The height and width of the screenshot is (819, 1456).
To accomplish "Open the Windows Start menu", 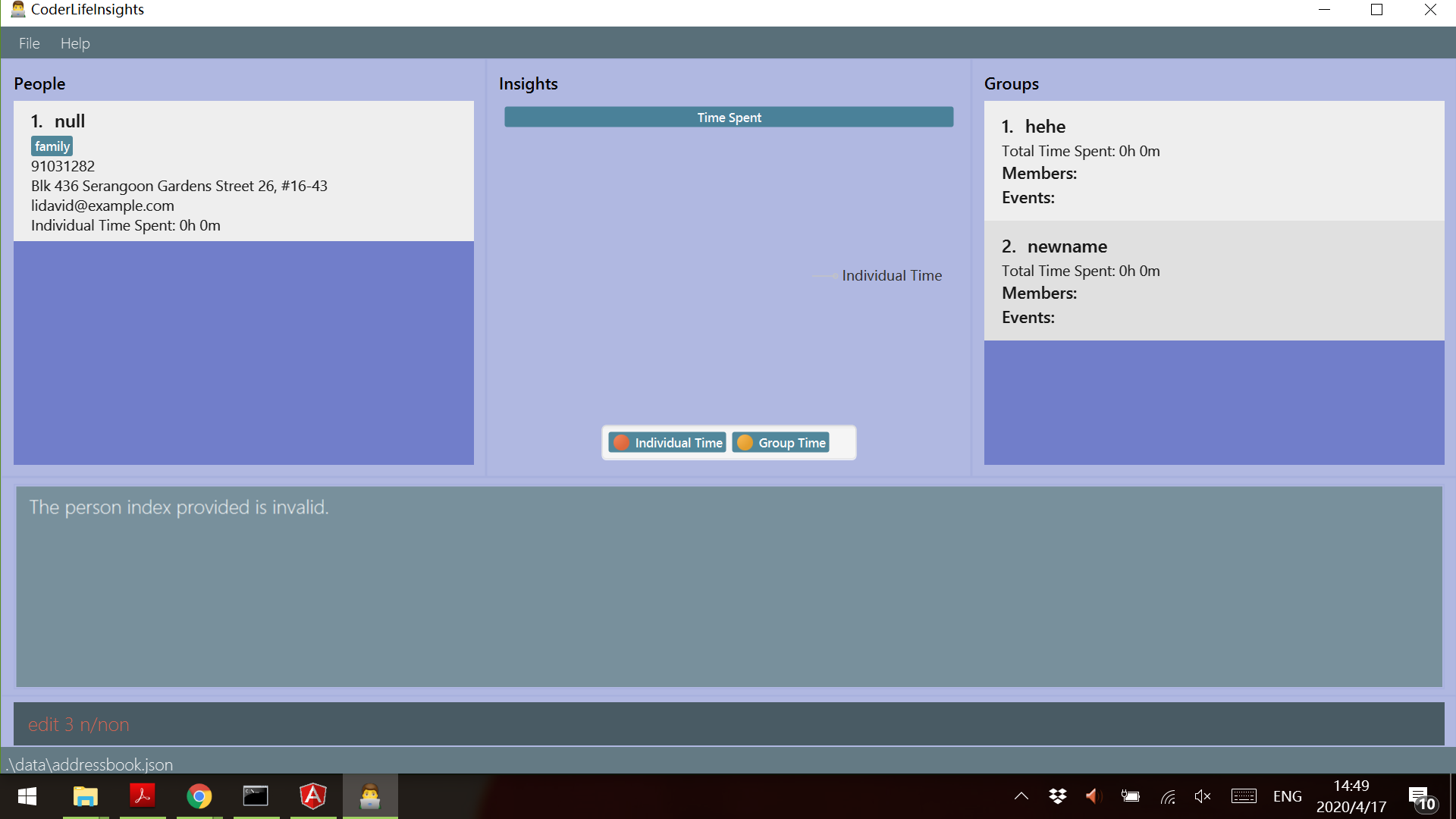I will (x=27, y=796).
